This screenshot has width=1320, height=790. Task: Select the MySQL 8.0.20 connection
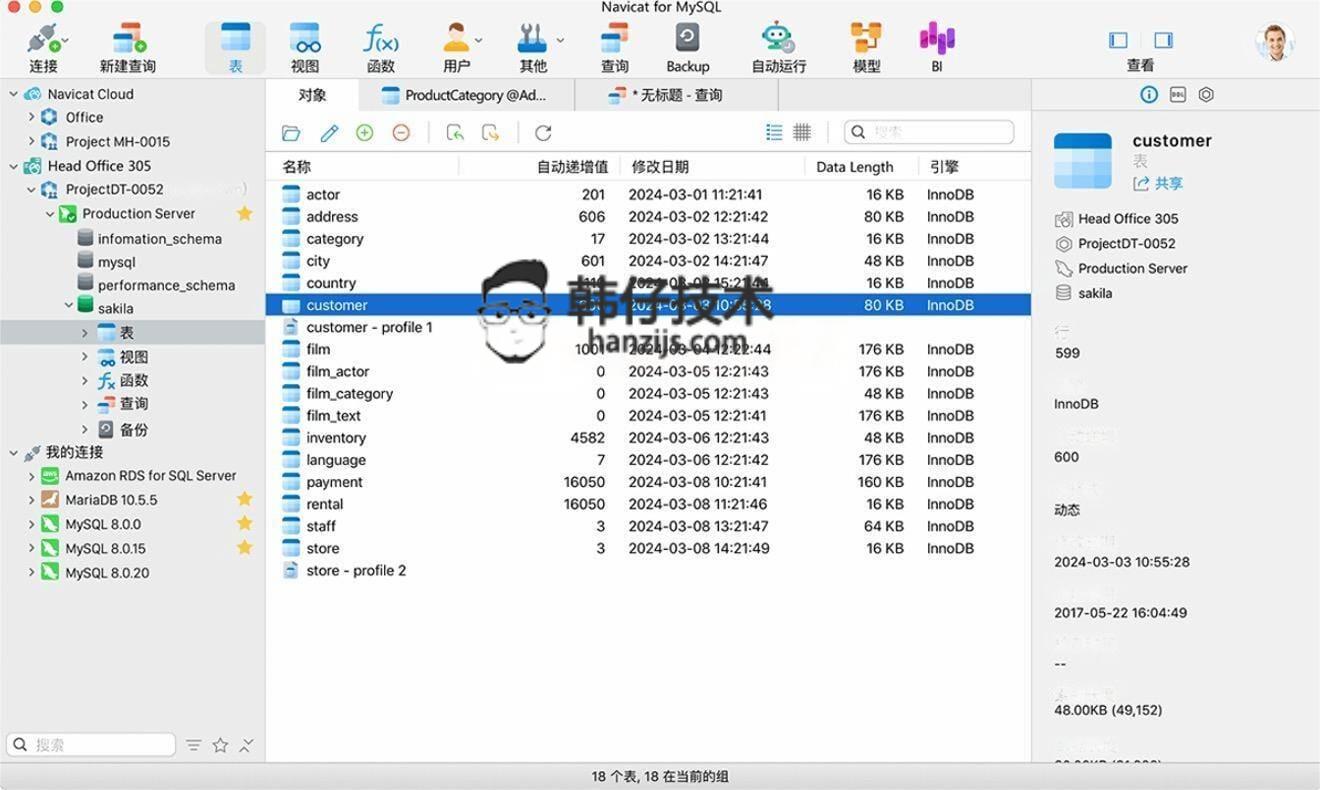tap(107, 572)
